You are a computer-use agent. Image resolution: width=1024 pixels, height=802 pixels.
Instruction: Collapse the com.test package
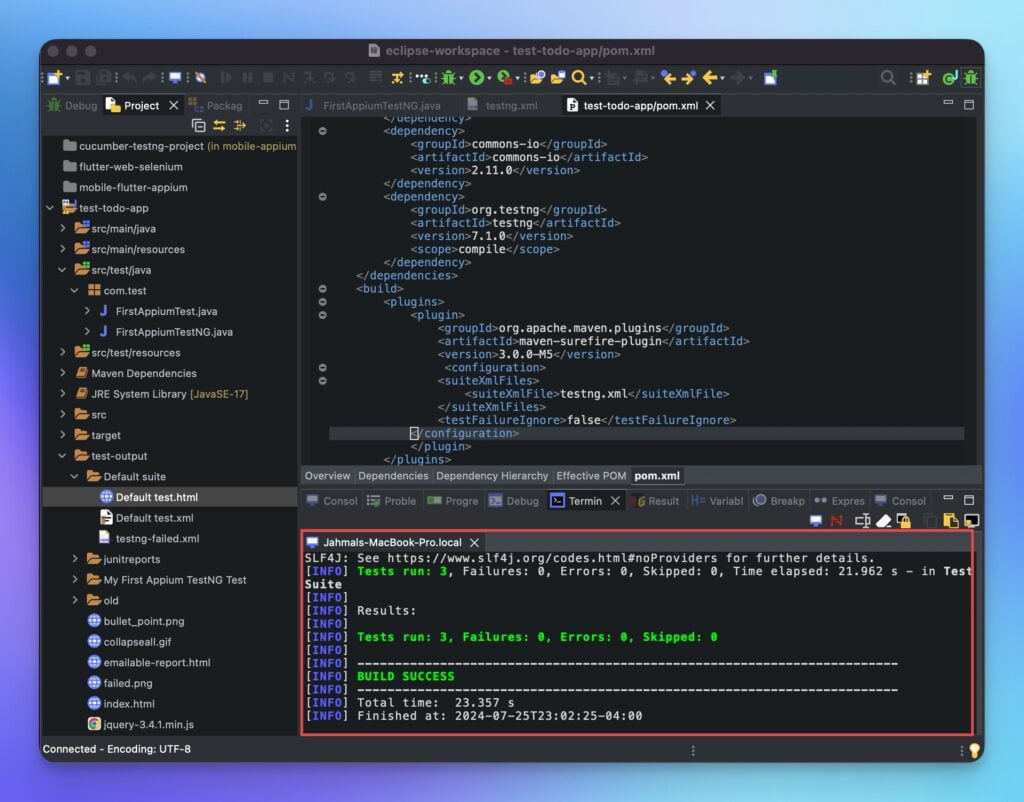coord(75,291)
